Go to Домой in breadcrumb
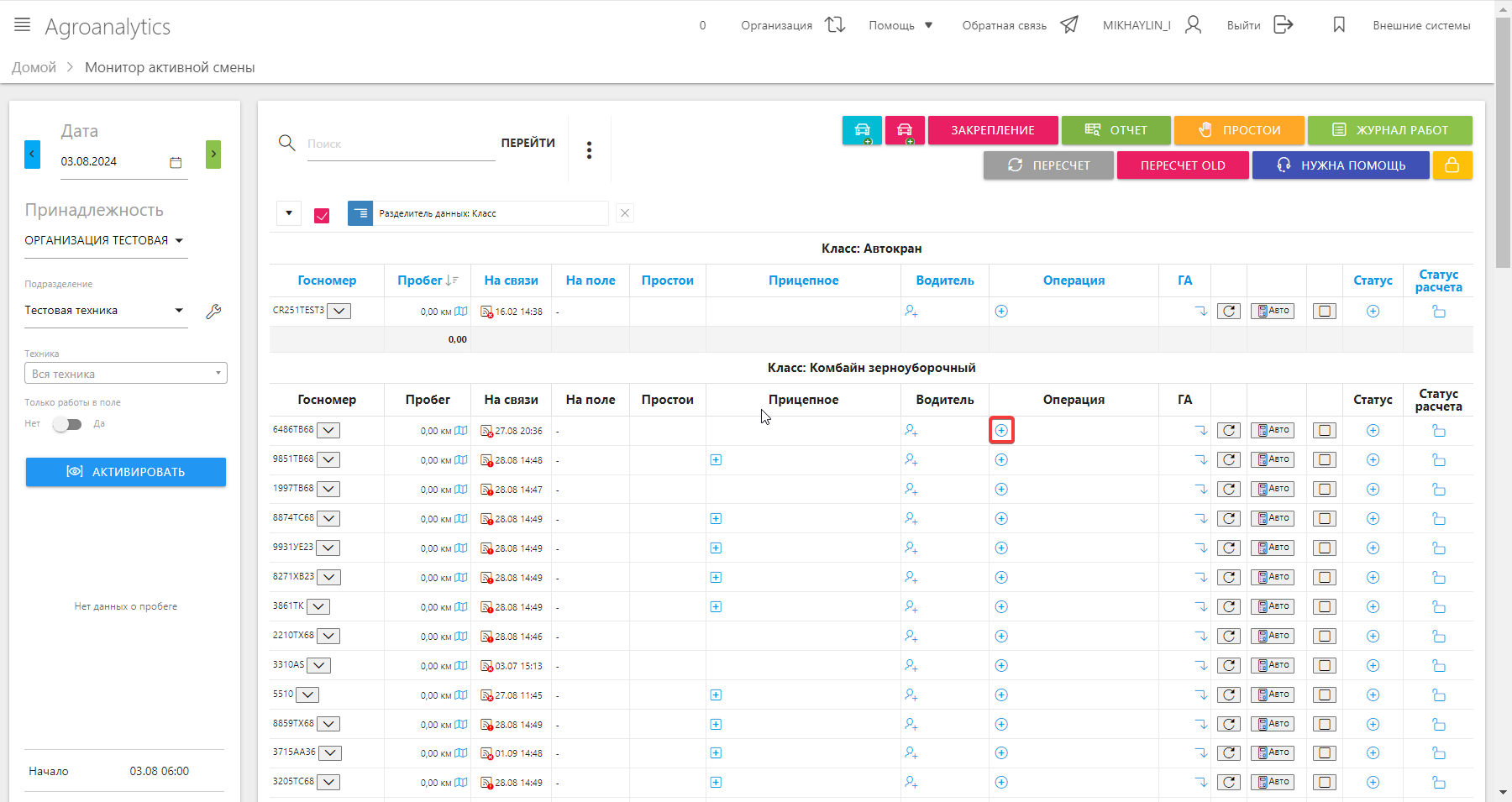This screenshot has width=1512, height=802. pos(34,68)
